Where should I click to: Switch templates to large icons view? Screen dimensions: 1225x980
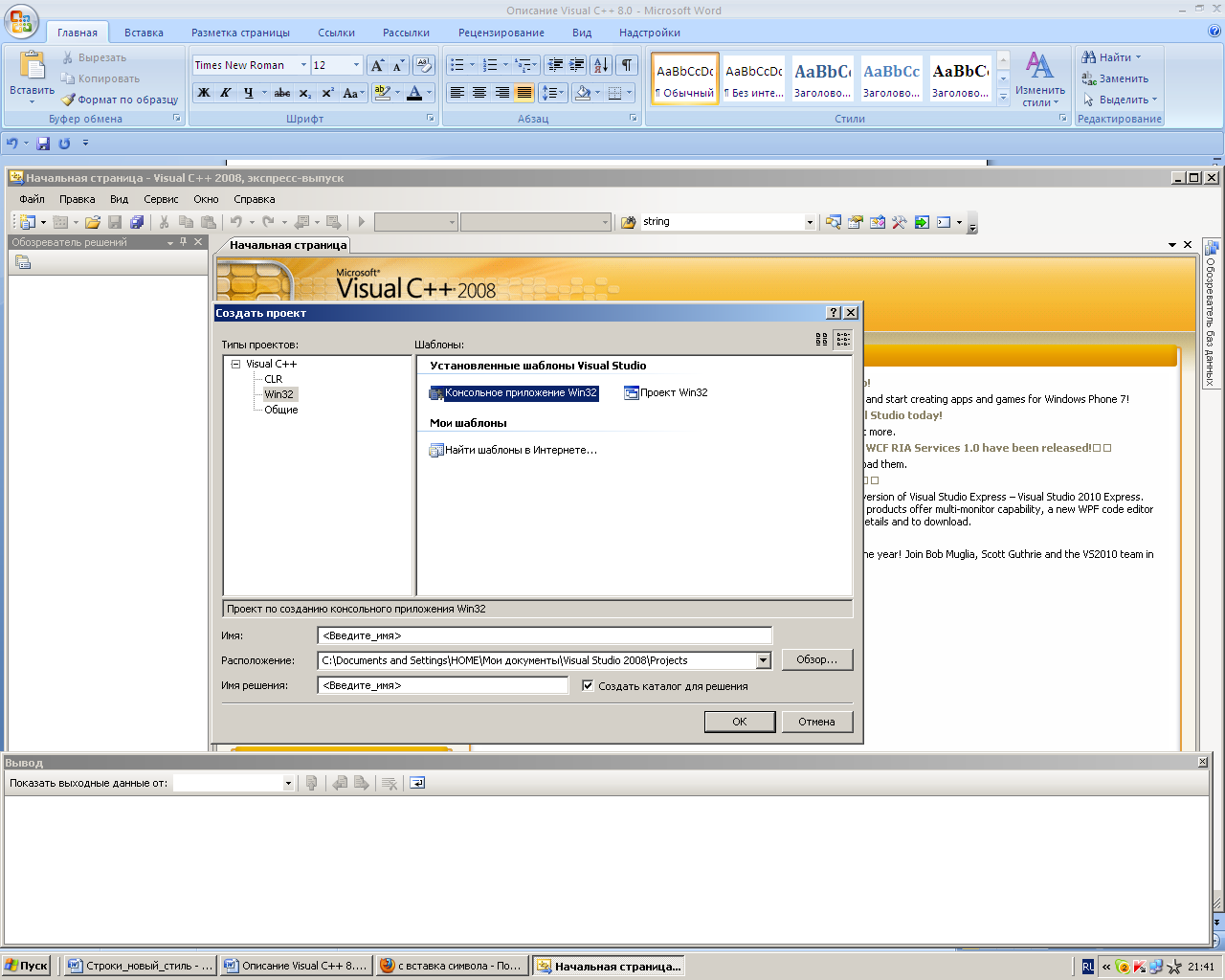(821, 339)
